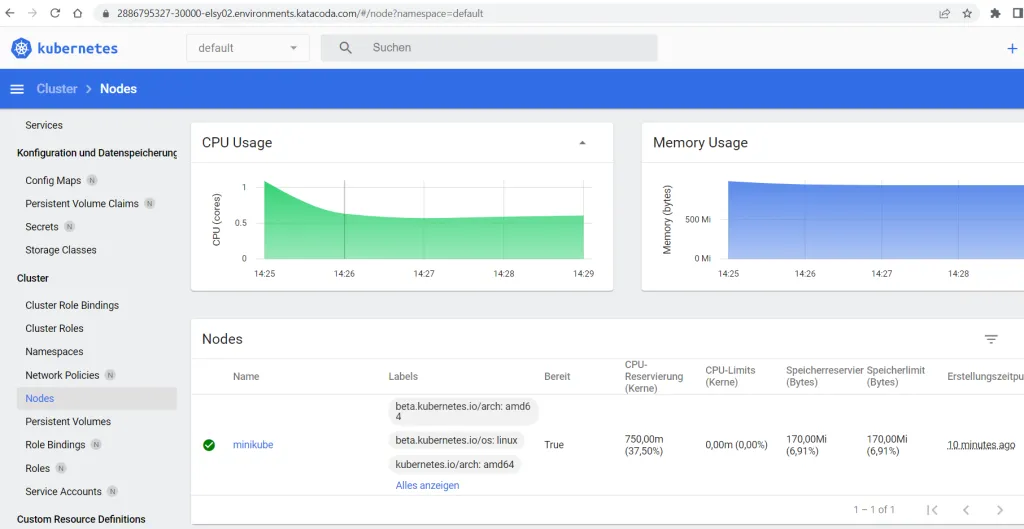Viewport: 1024px width, 529px height.
Task: Click the Labels column header
Action: point(403,376)
